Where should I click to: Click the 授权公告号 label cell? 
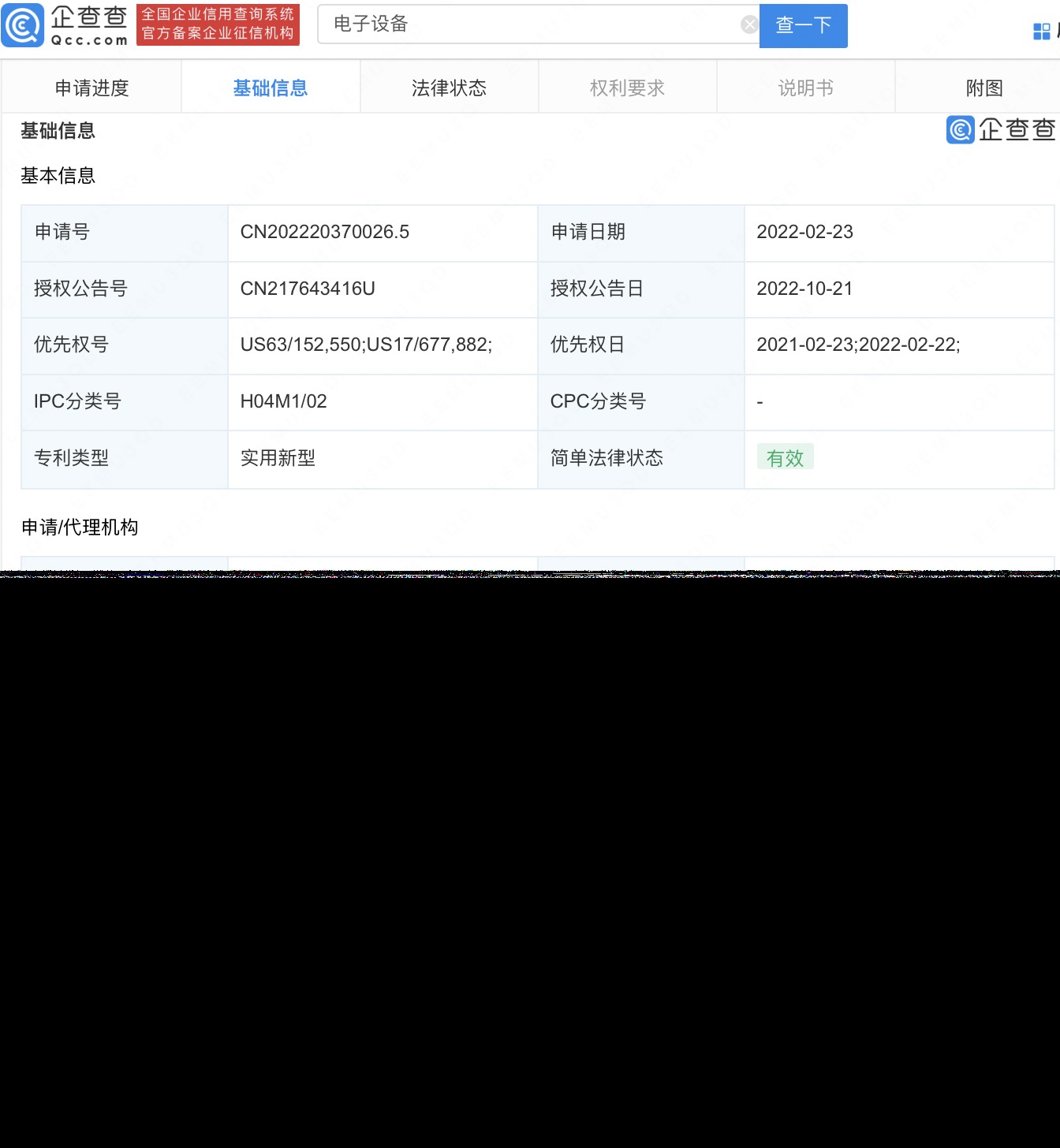pos(125,289)
